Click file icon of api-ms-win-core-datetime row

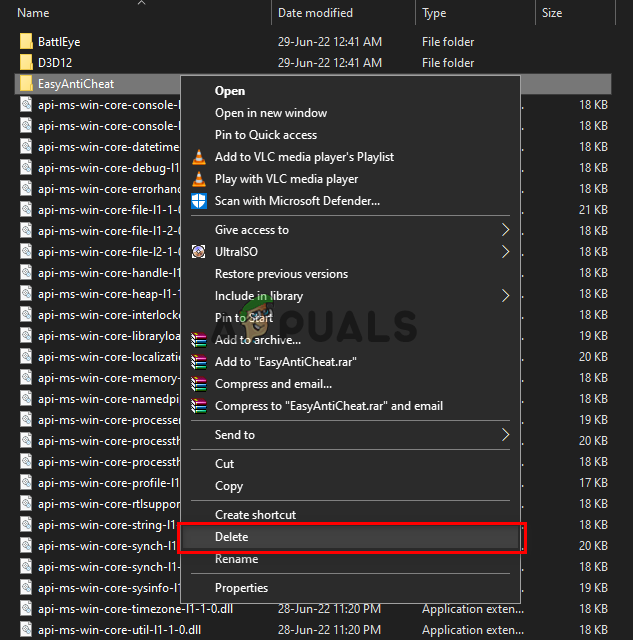coord(26,147)
